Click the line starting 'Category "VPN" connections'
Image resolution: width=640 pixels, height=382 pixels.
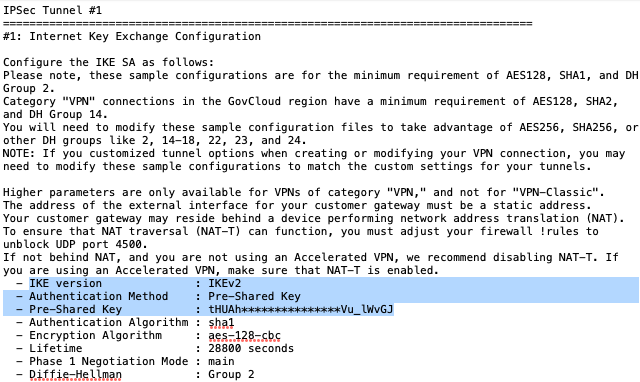pyautogui.click(x=311, y=101)
